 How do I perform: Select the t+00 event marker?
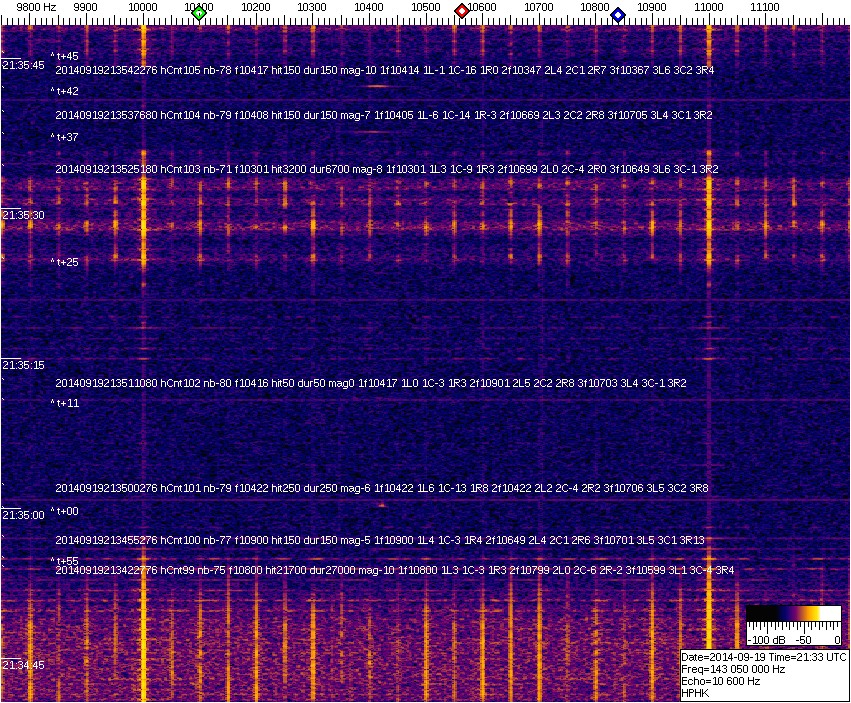click(x=65, y=511)
